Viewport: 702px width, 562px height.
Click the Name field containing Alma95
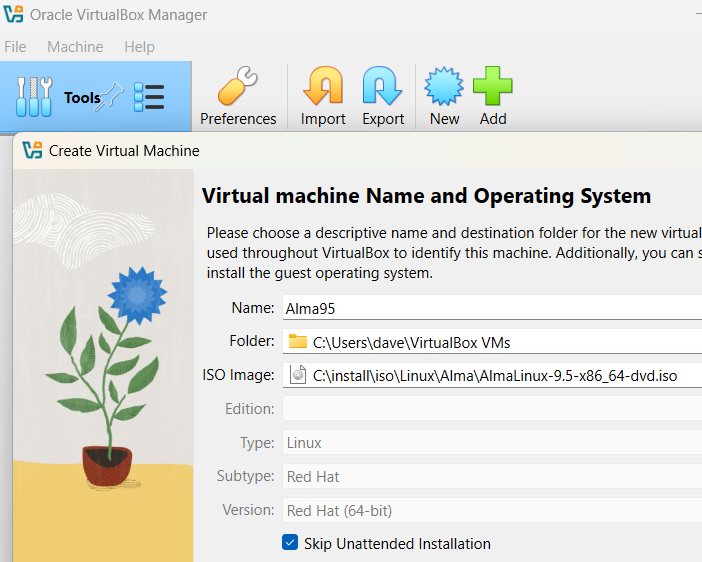(x=492, y=308)
